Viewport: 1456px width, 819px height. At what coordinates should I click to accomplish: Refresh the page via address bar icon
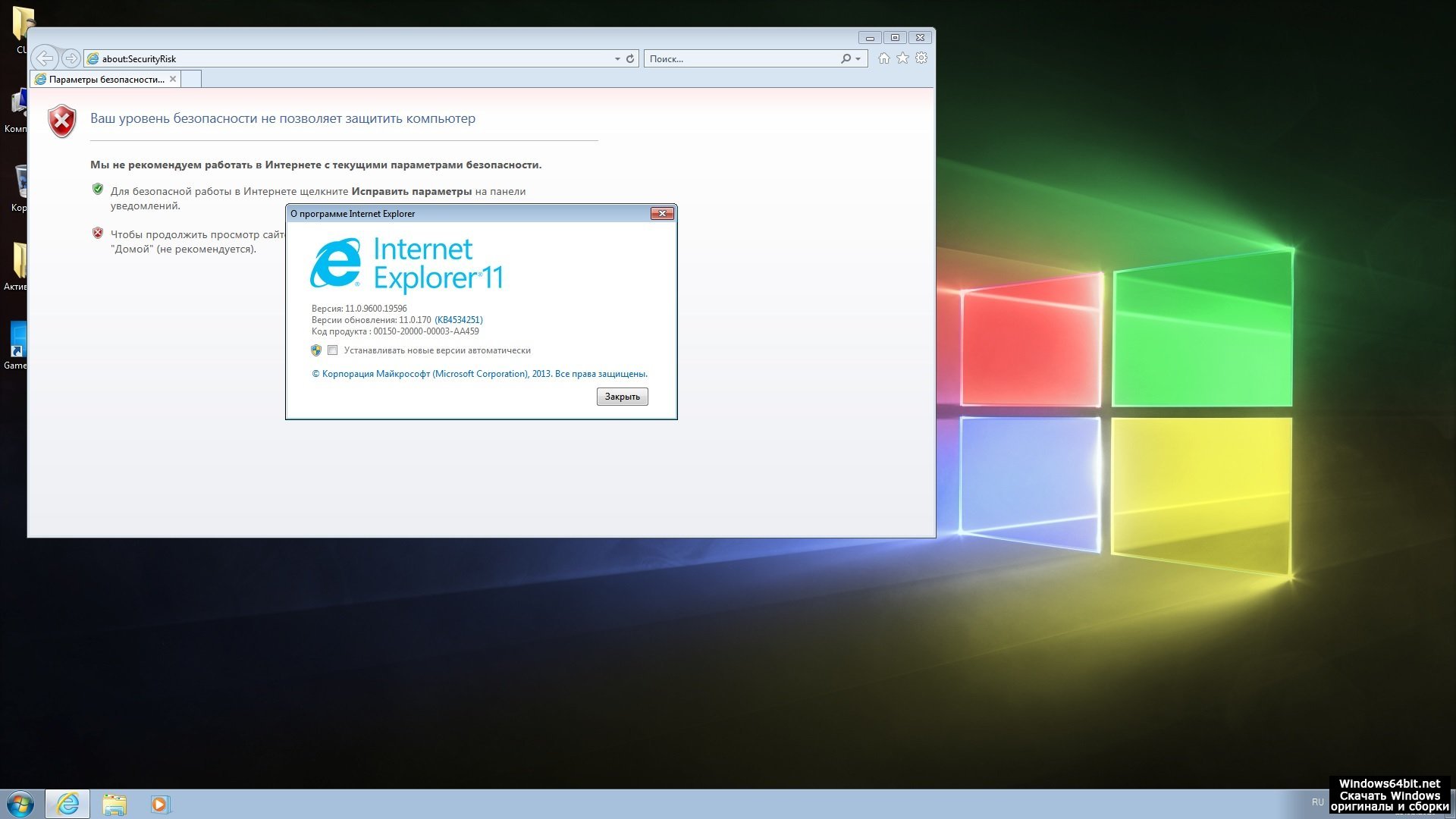[629, 58]
